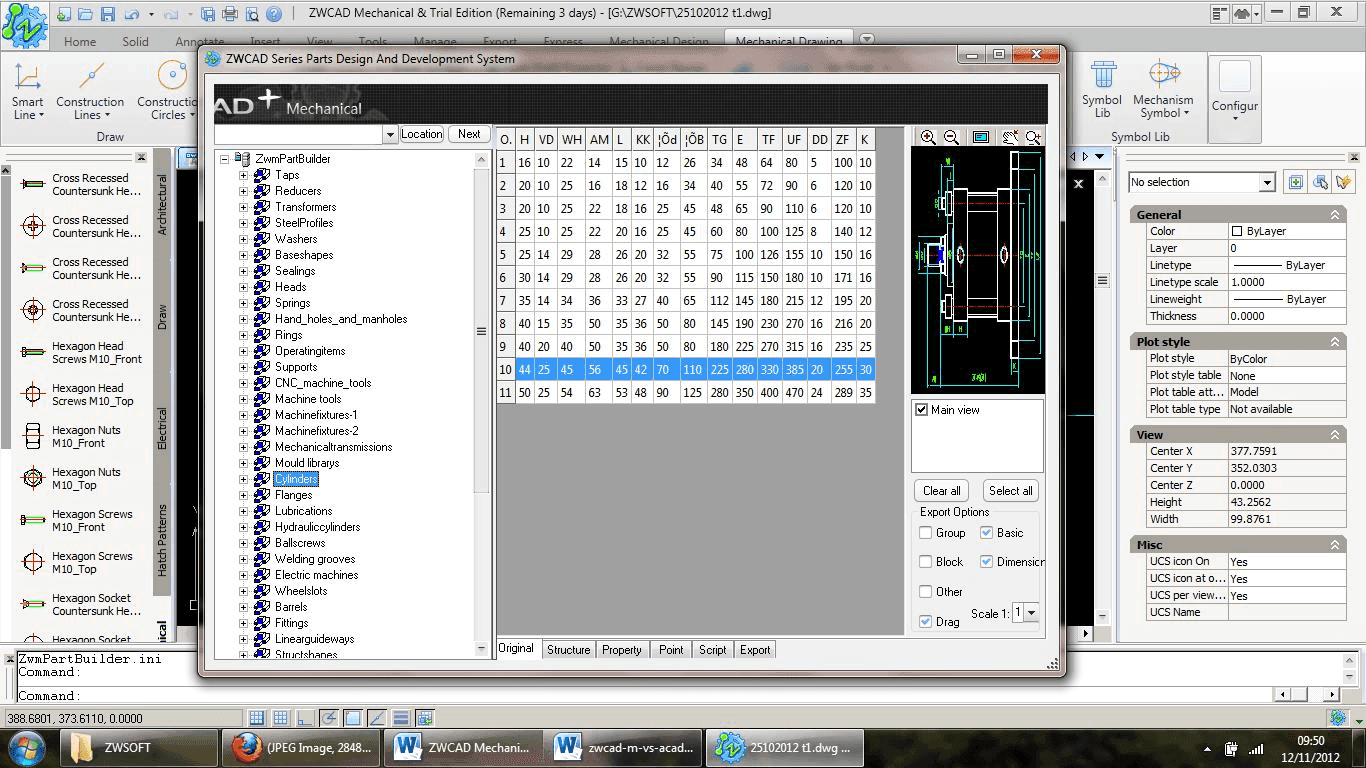Enable the Block export option checkbox
Screen dimensions: 1366x768
pyautogui.click(x=926, y=562)
